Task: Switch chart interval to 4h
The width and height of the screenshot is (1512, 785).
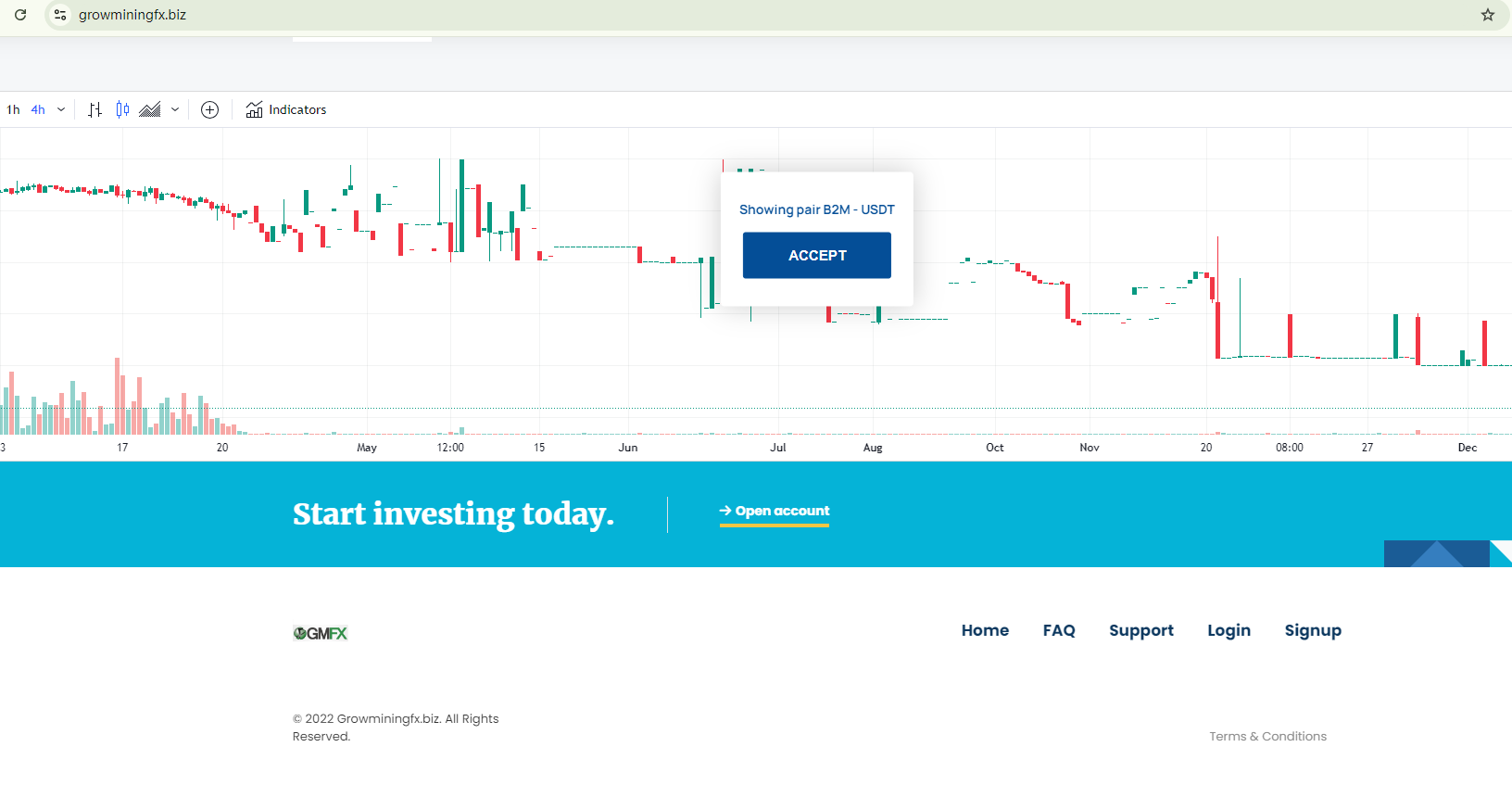Action: (x=38, y=109)
